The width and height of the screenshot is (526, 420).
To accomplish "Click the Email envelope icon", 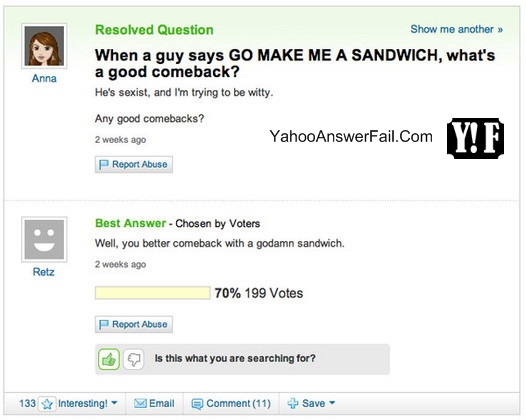I will 140,403.
